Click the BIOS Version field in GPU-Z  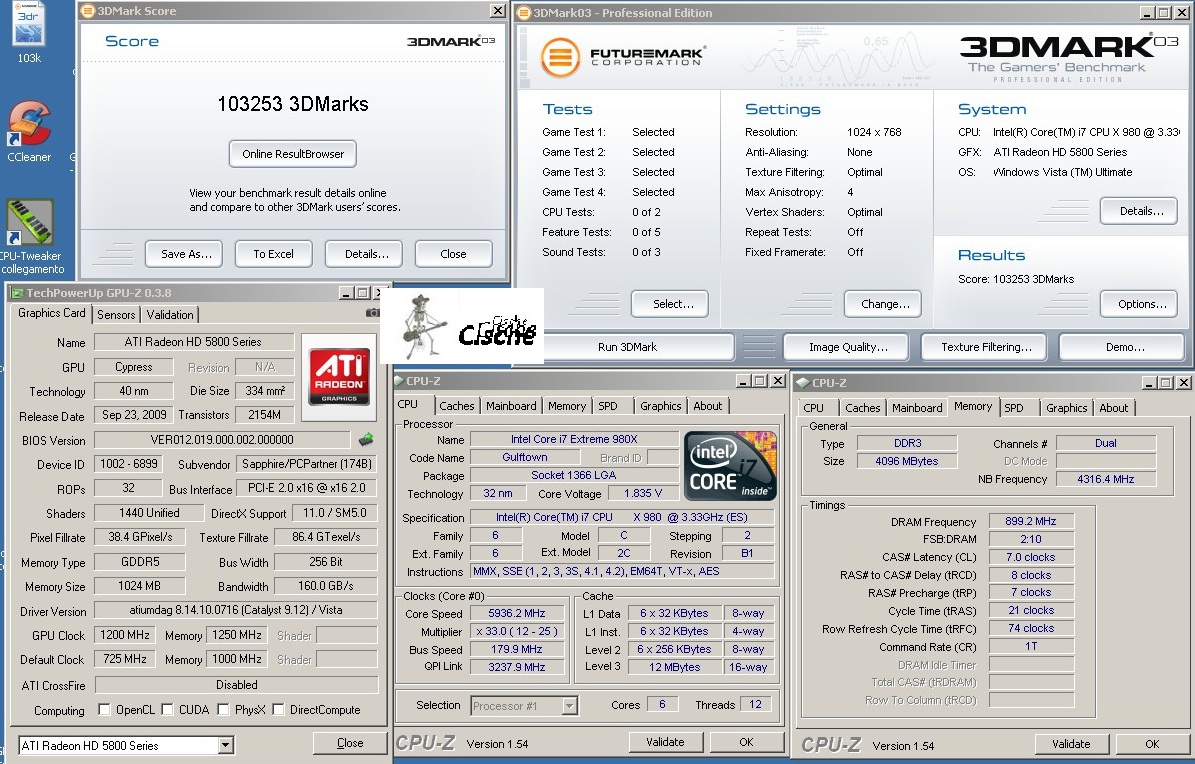coord(222,440)
